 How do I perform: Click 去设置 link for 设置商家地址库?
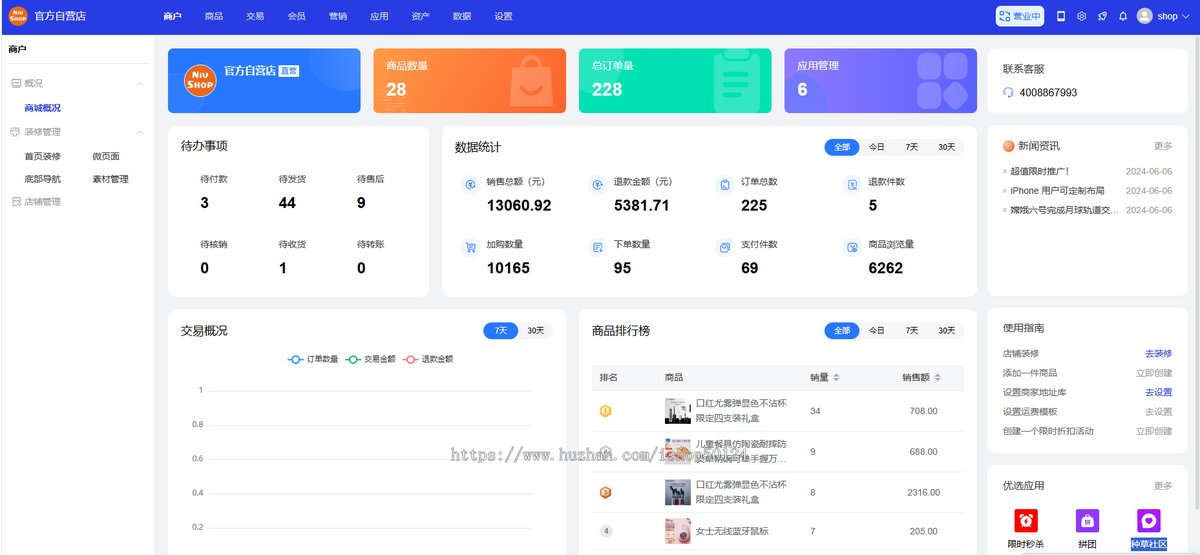click(1158, 392)
